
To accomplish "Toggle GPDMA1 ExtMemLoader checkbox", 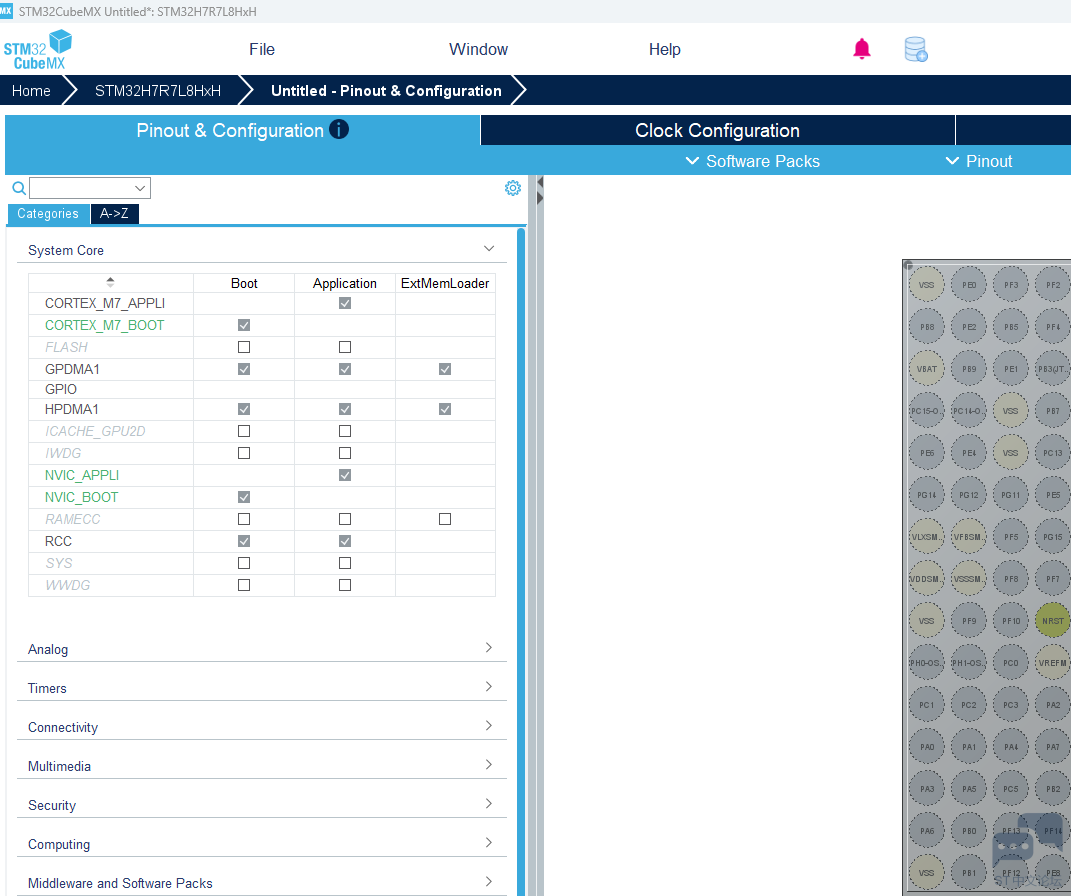I will 445,369.
